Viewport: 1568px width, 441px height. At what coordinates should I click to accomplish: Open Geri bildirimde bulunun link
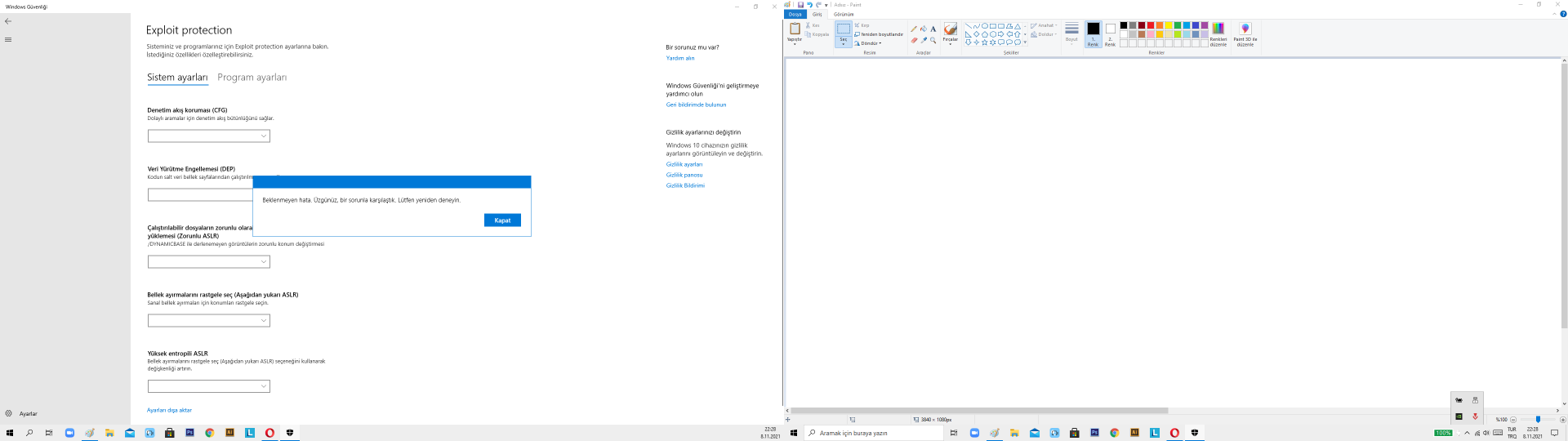[x=696, y=105]
